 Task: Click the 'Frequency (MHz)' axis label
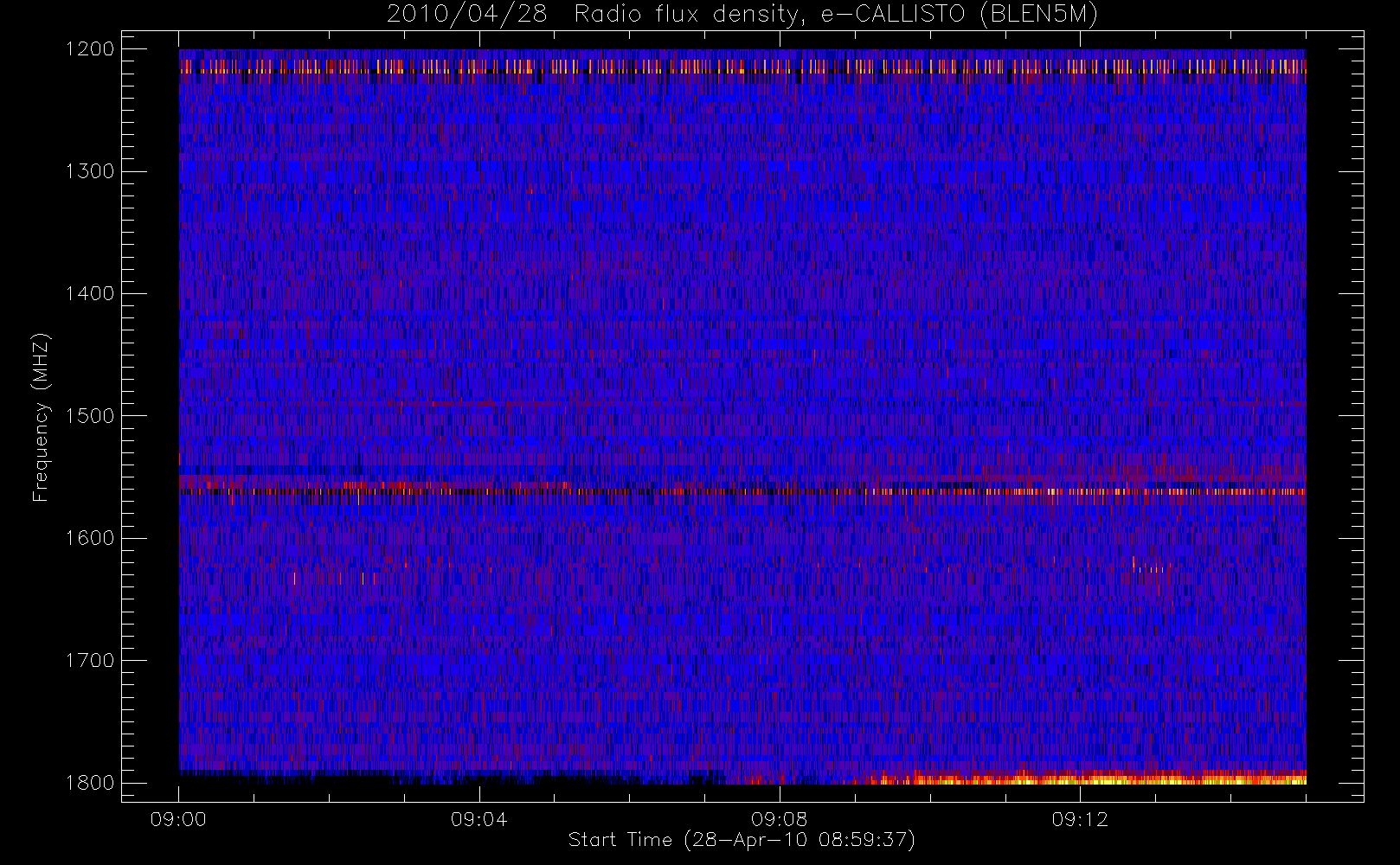[x=41, y=417]
